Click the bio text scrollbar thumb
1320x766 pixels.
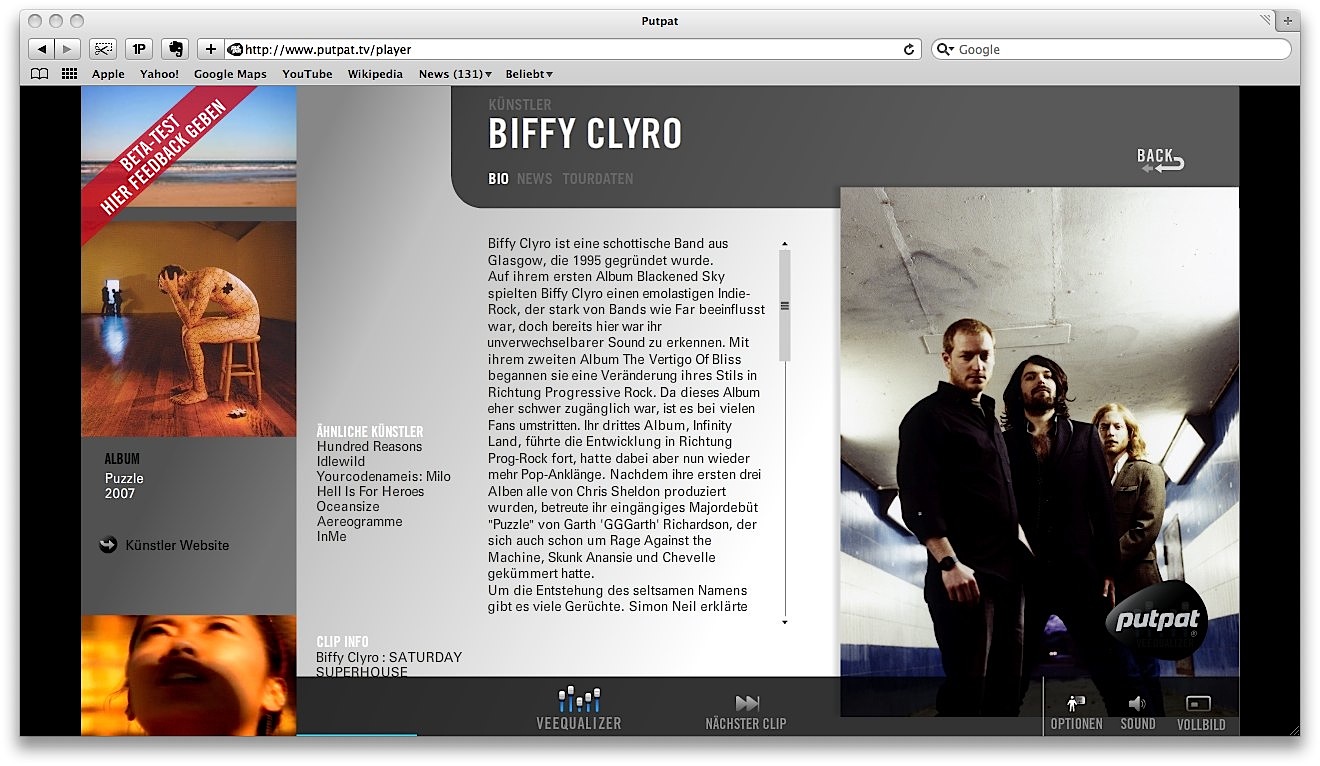click(785, 305)
